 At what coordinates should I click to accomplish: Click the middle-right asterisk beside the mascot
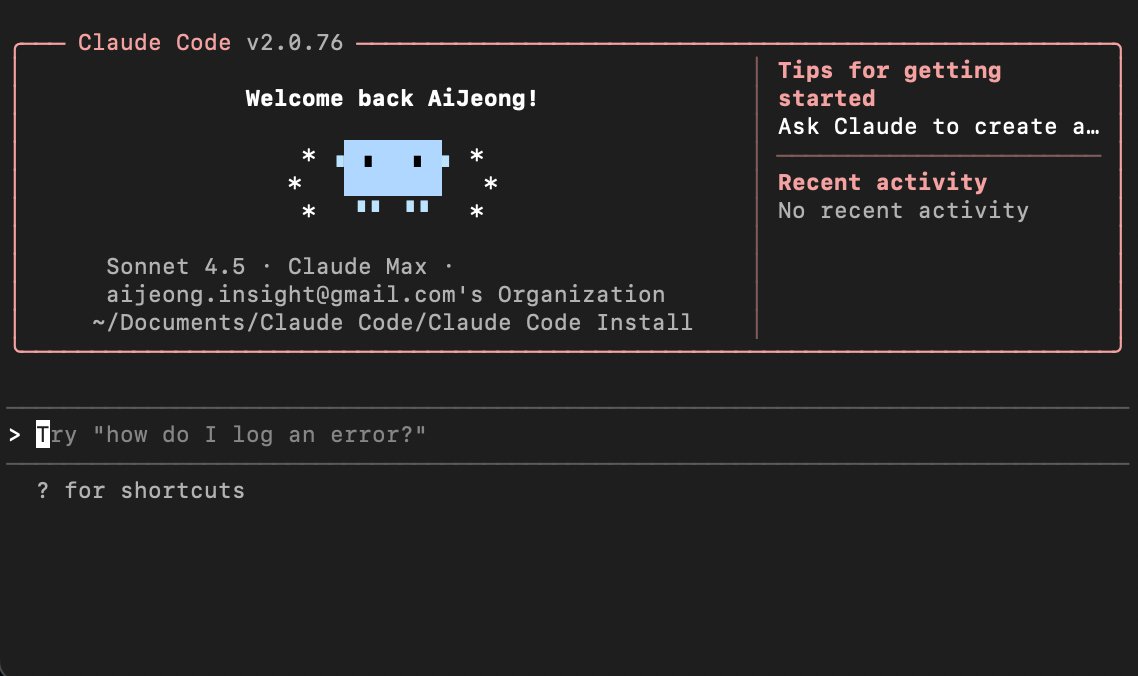click(491, 185)
